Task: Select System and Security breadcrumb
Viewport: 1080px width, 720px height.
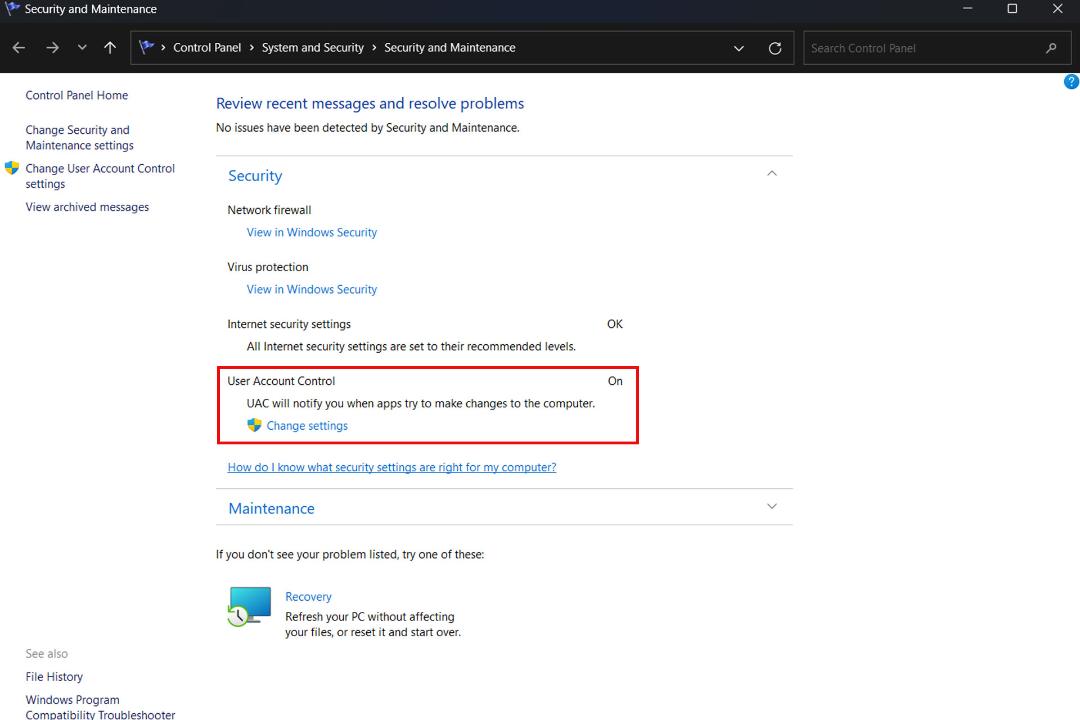Action: tap(313, 48)
